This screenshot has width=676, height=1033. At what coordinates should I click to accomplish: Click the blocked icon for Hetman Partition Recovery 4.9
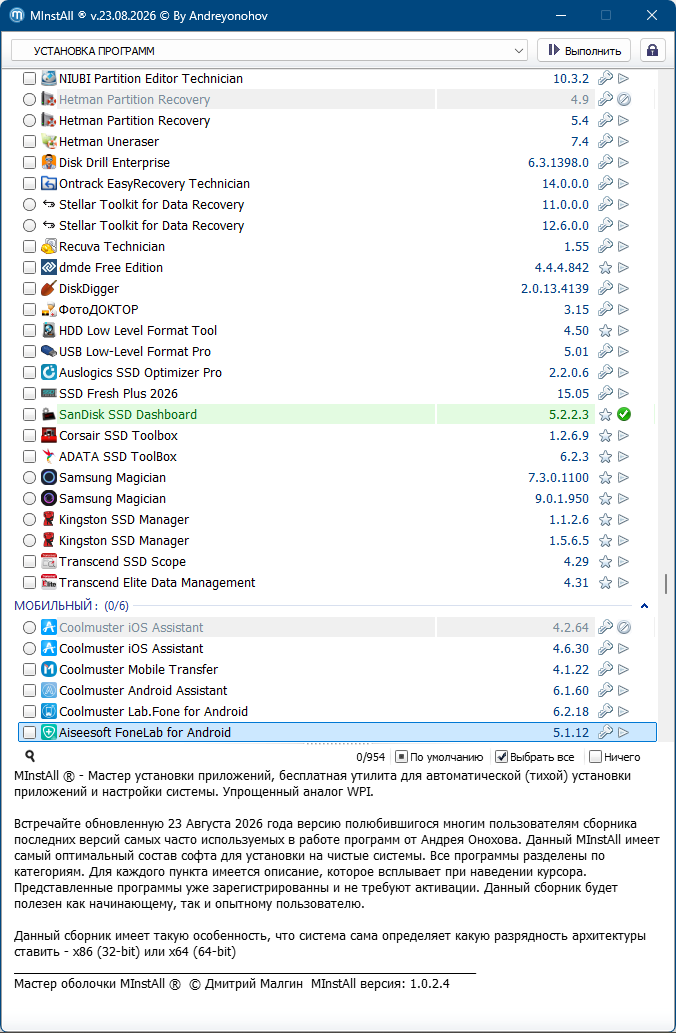tap(624, 99)
